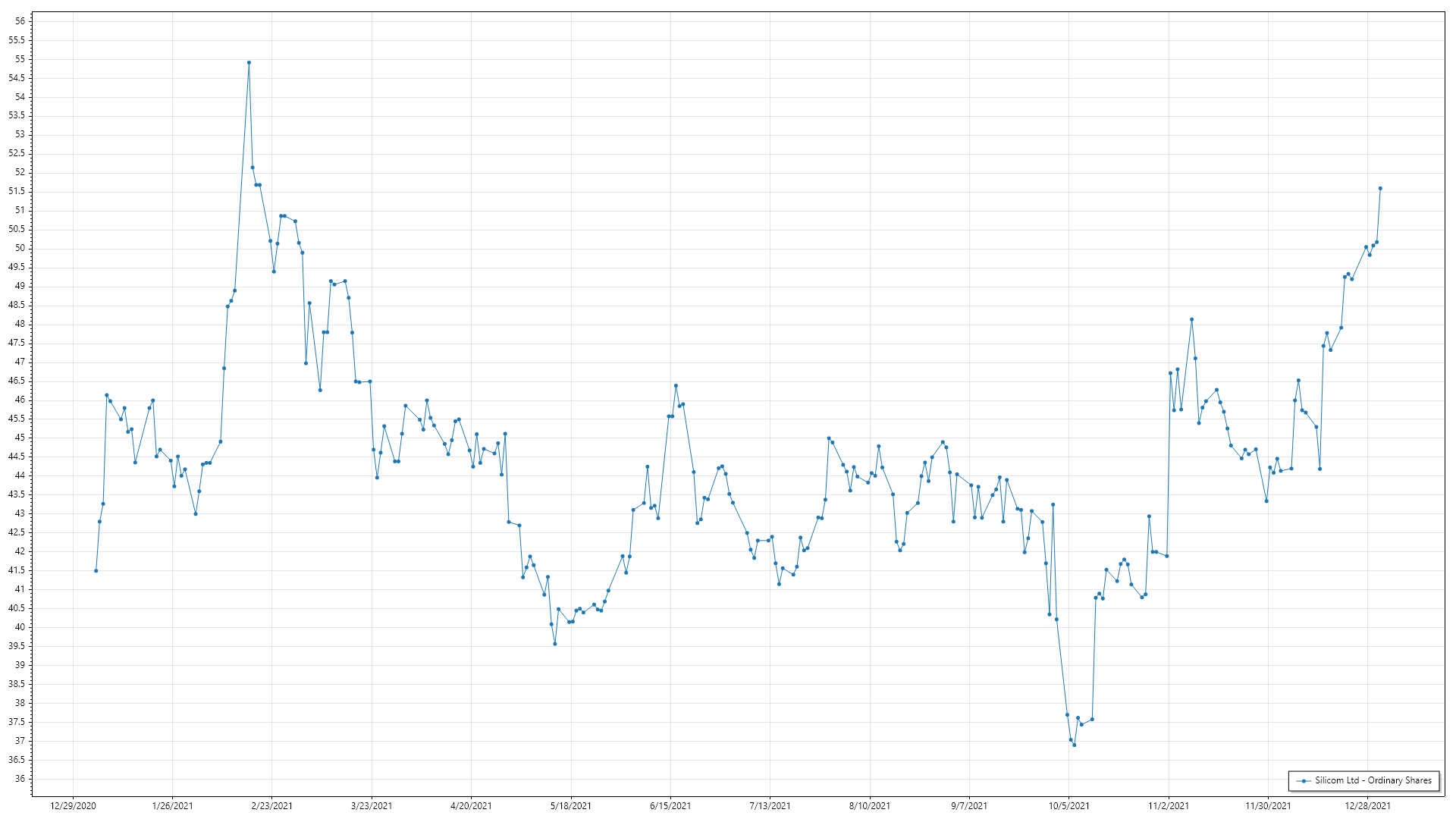Click the mid-June peak point near 46.5
Screen dimensions: 1456x819
pyautogui.click(x=676, y=385)
